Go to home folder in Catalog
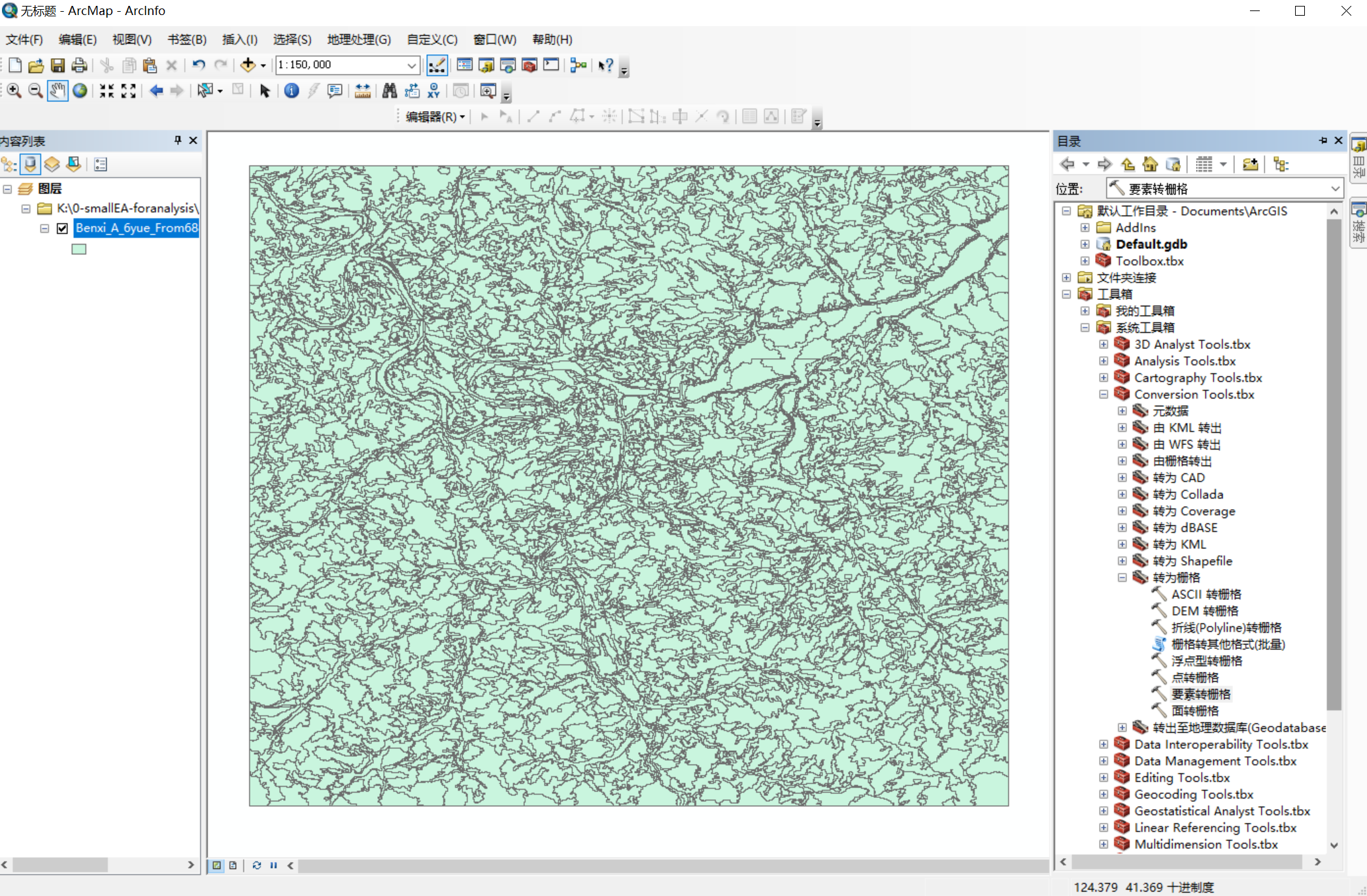This screenshot has height=896, width=1367. [x=1150, y=164]
